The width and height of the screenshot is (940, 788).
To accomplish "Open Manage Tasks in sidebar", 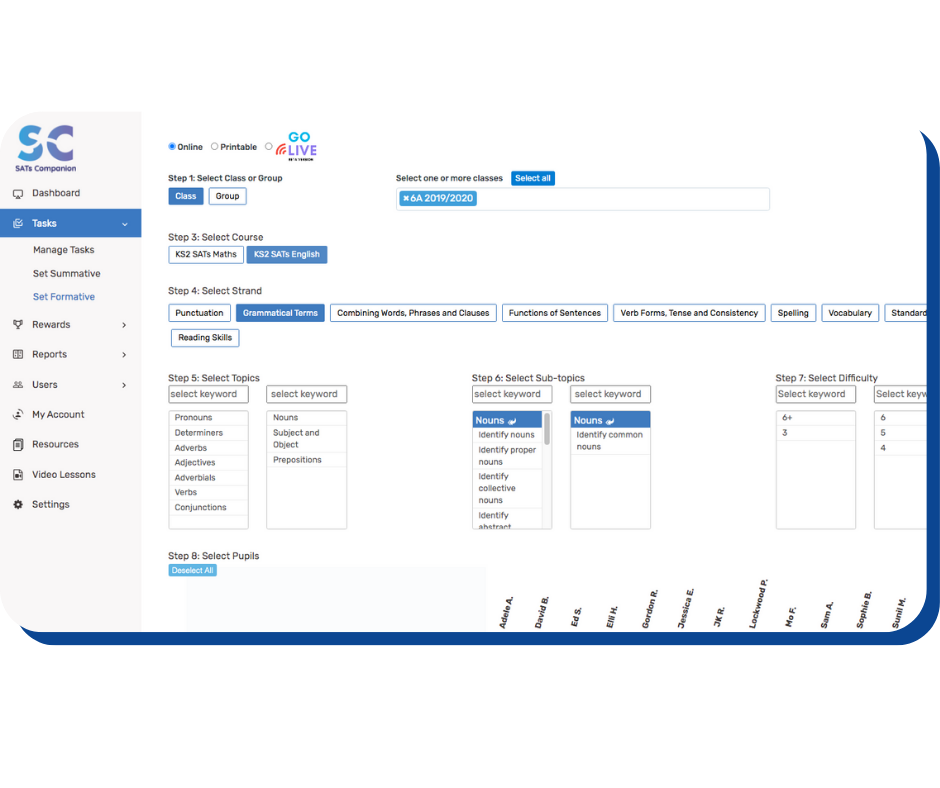I will tap(63, 250).
